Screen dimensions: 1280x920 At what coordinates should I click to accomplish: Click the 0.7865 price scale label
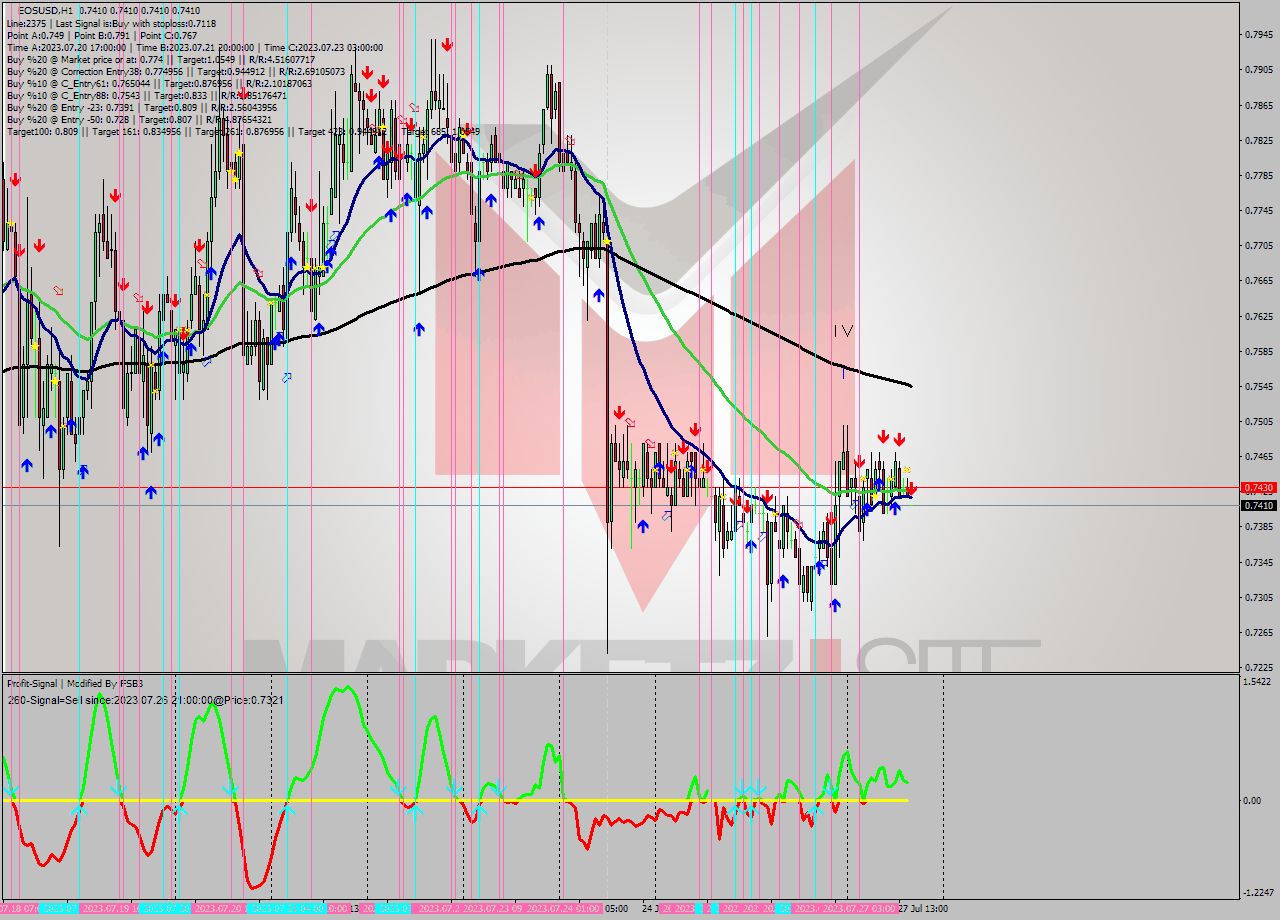coord(1259,105)
